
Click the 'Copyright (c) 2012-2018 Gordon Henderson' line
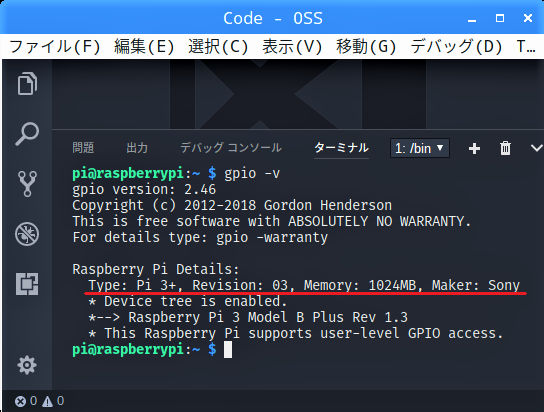pyautogui.click(x=232, y=206)
